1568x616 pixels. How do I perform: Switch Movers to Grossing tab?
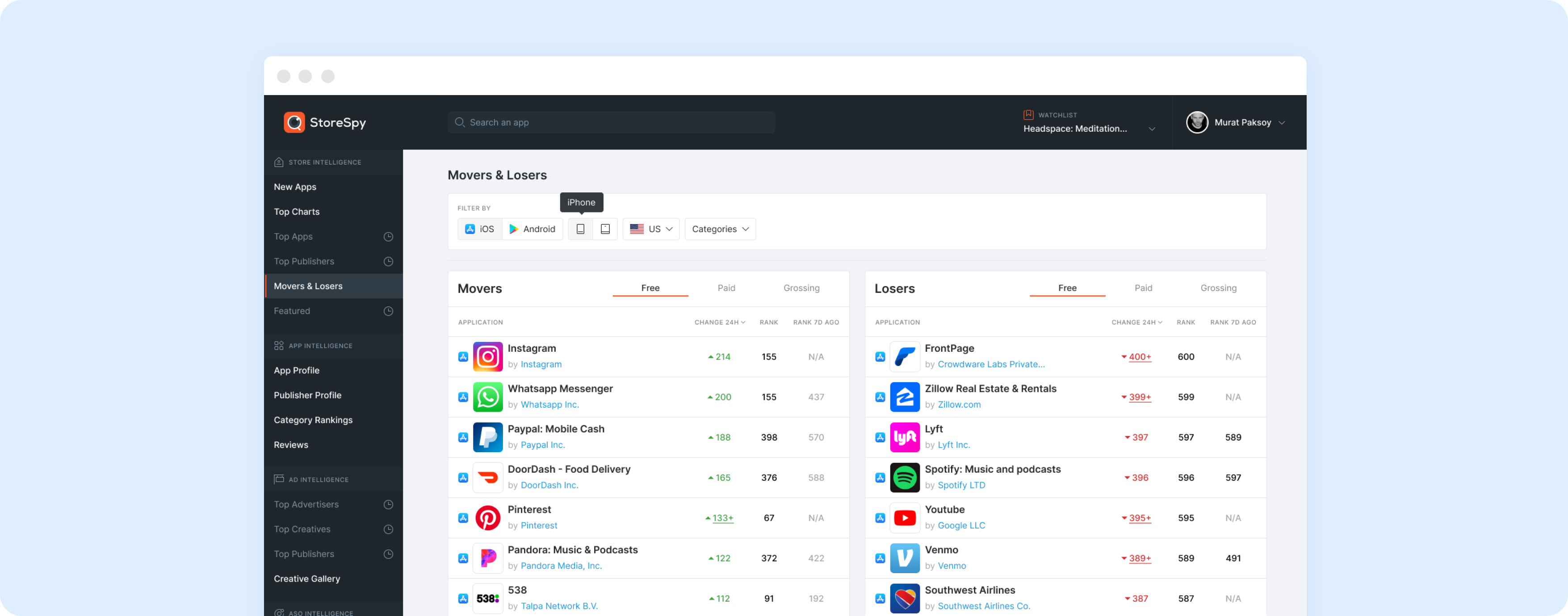[x=801, y=287]
